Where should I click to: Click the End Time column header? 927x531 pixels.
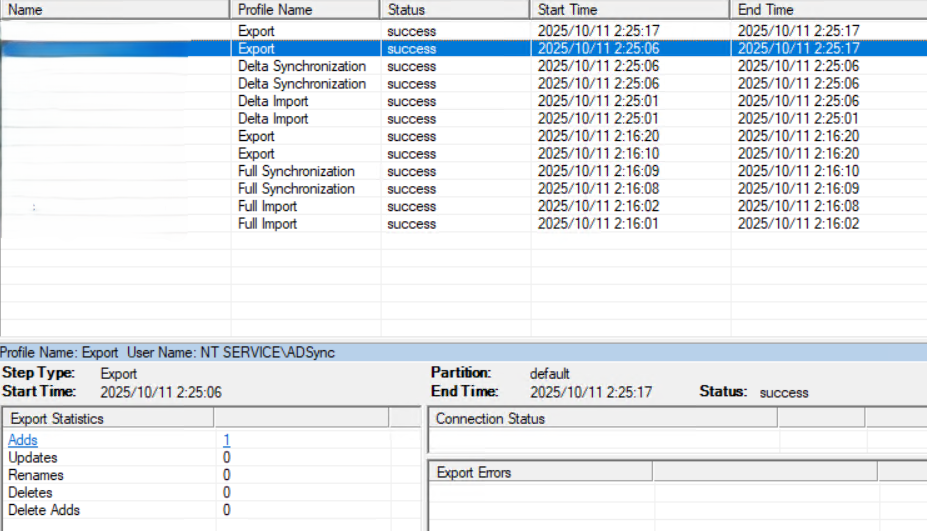(828, 9)
